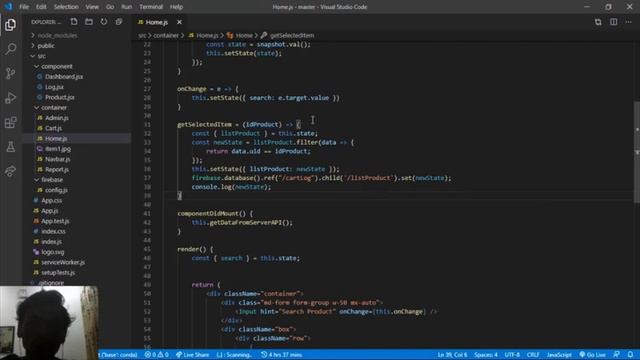Viewport: 640px width, 360px height.
Task: Open the Search view in the activity bar
Action: click(x=11, y=49)
